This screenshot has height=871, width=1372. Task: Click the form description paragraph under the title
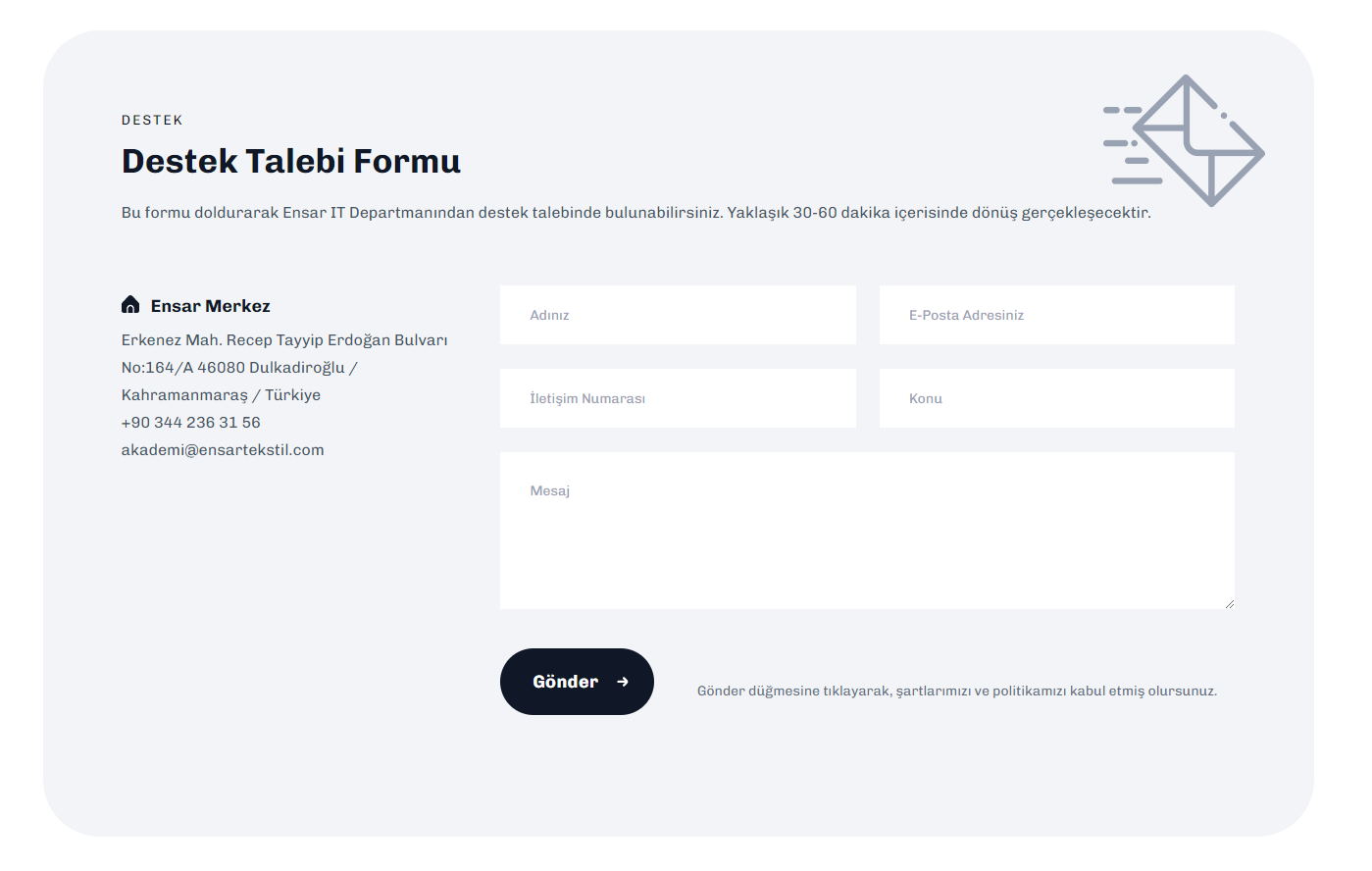pos(635,213)
